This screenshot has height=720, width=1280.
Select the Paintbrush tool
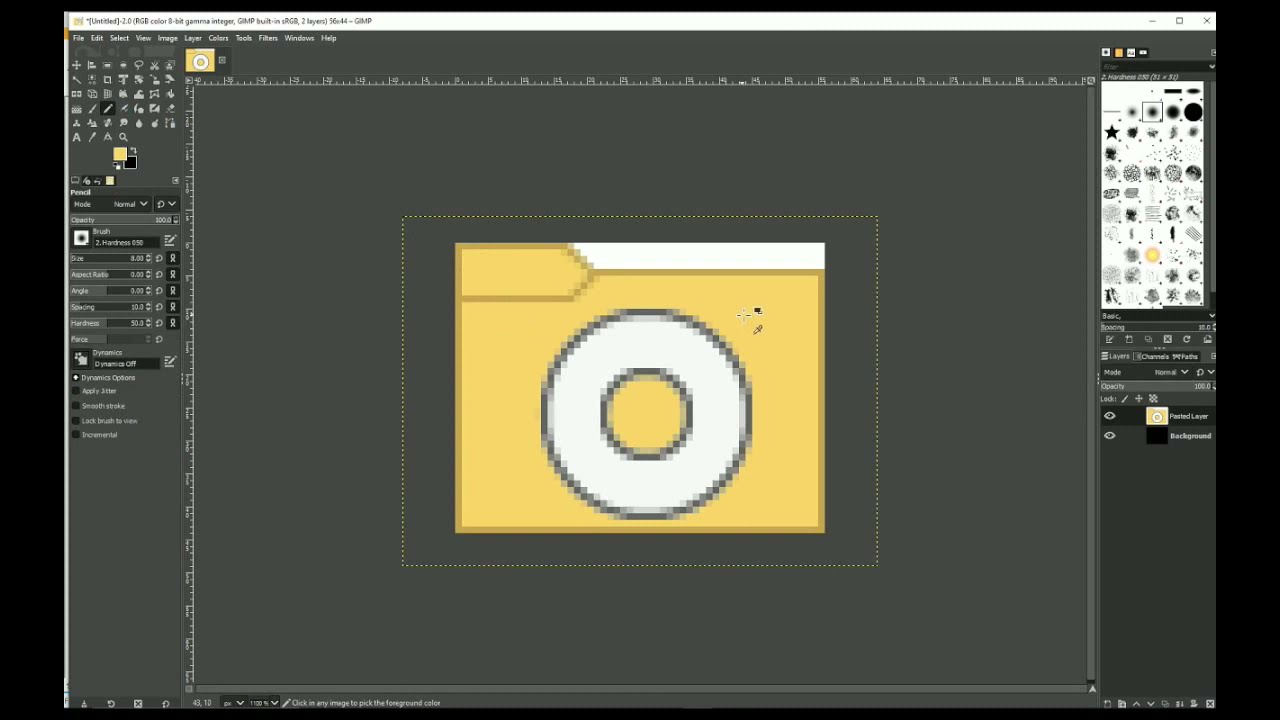pos(92,108)
